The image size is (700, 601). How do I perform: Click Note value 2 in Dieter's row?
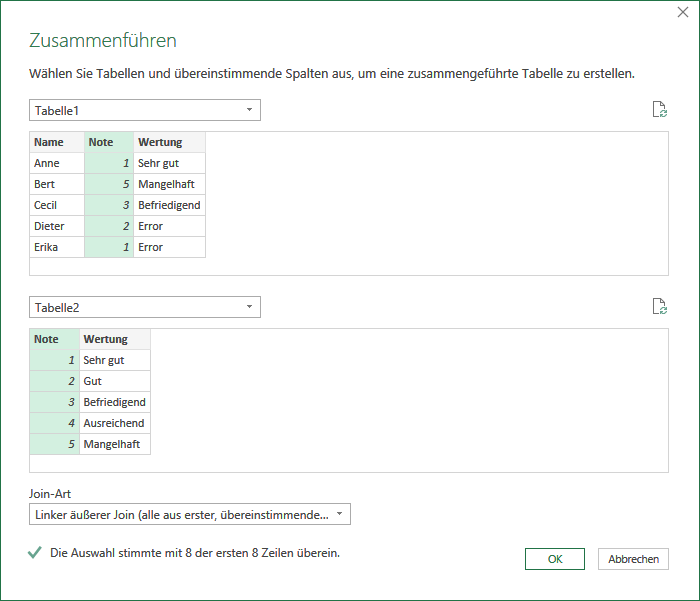point(109,226)
